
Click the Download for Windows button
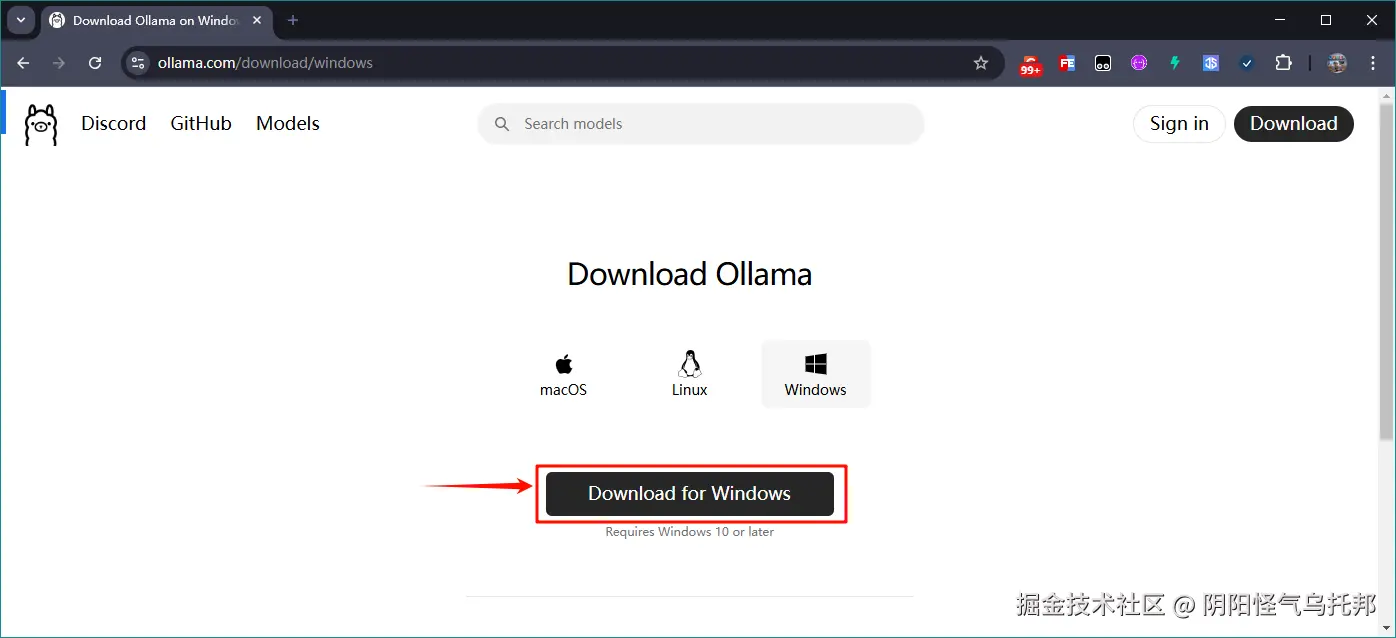[x=689, y=493]
